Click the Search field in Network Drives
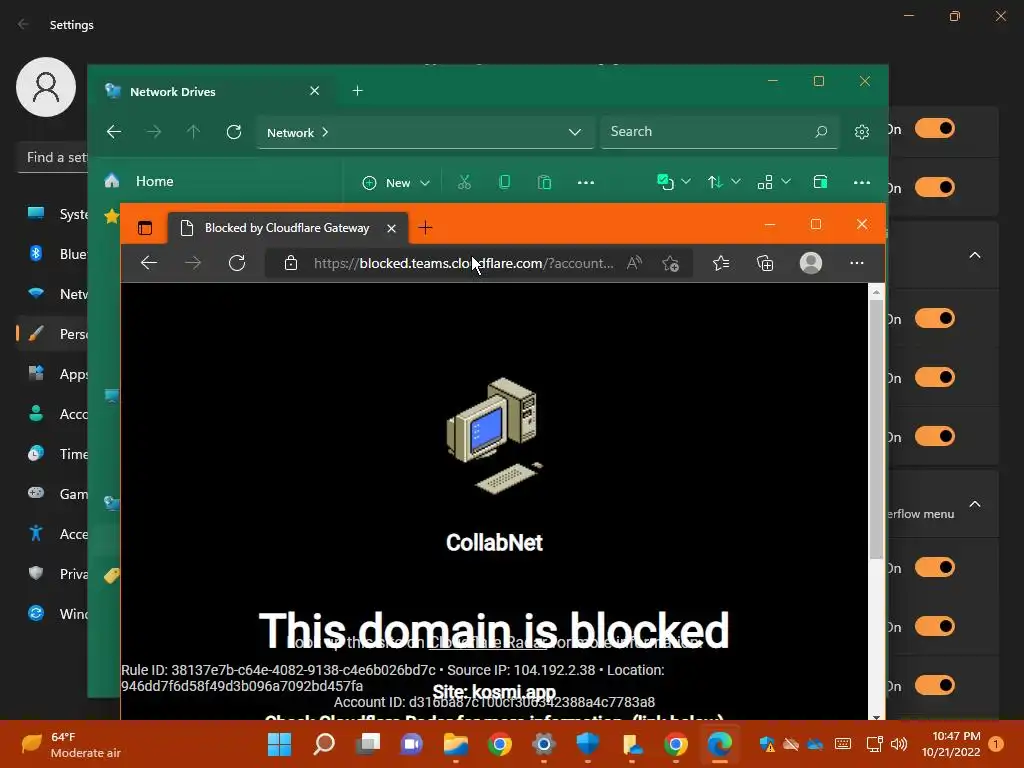Viewport: 1024px width, 768px height. pos(718,131)
